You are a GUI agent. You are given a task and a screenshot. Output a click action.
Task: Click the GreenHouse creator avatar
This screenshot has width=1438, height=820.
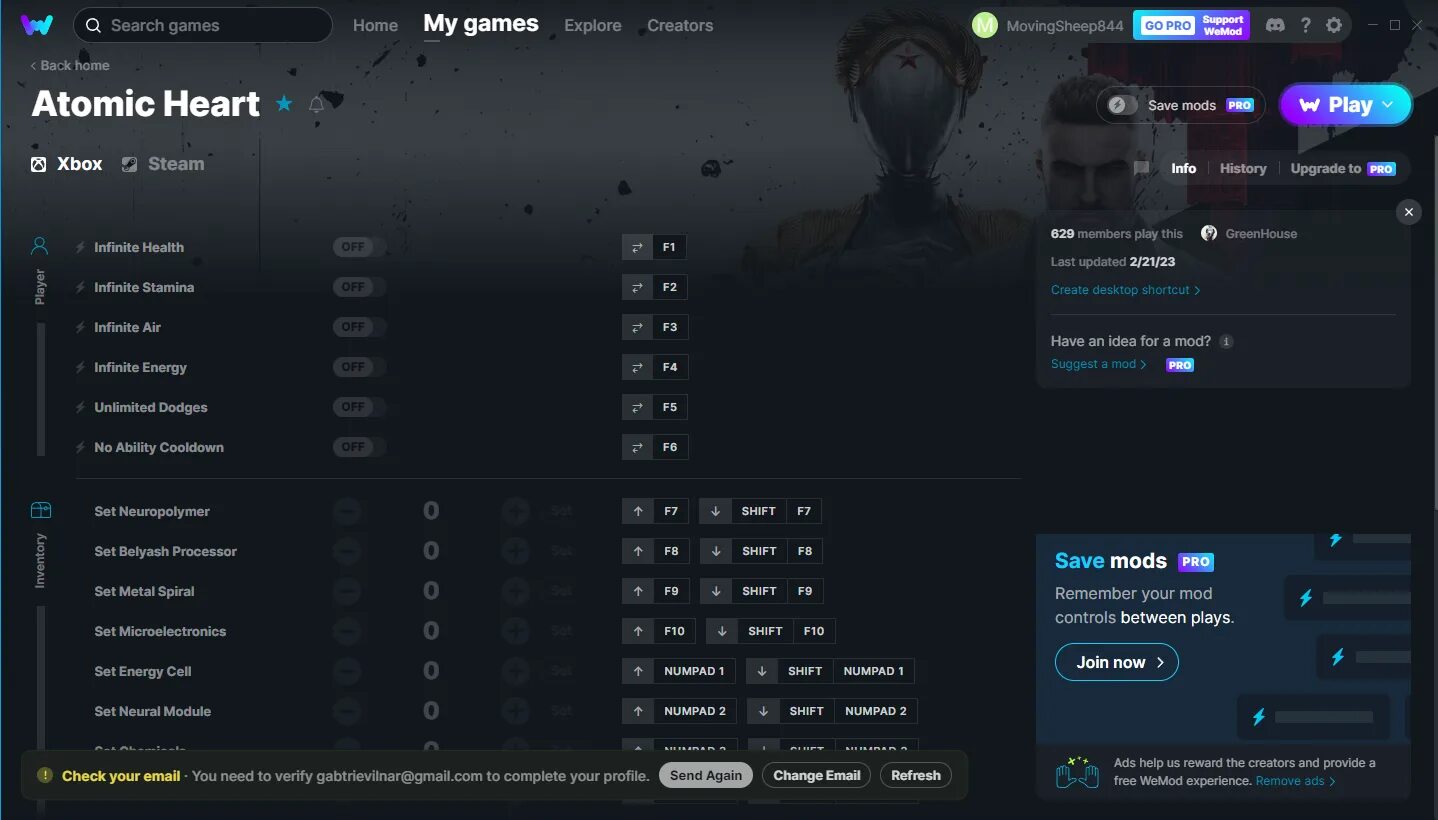[1209, 233]
